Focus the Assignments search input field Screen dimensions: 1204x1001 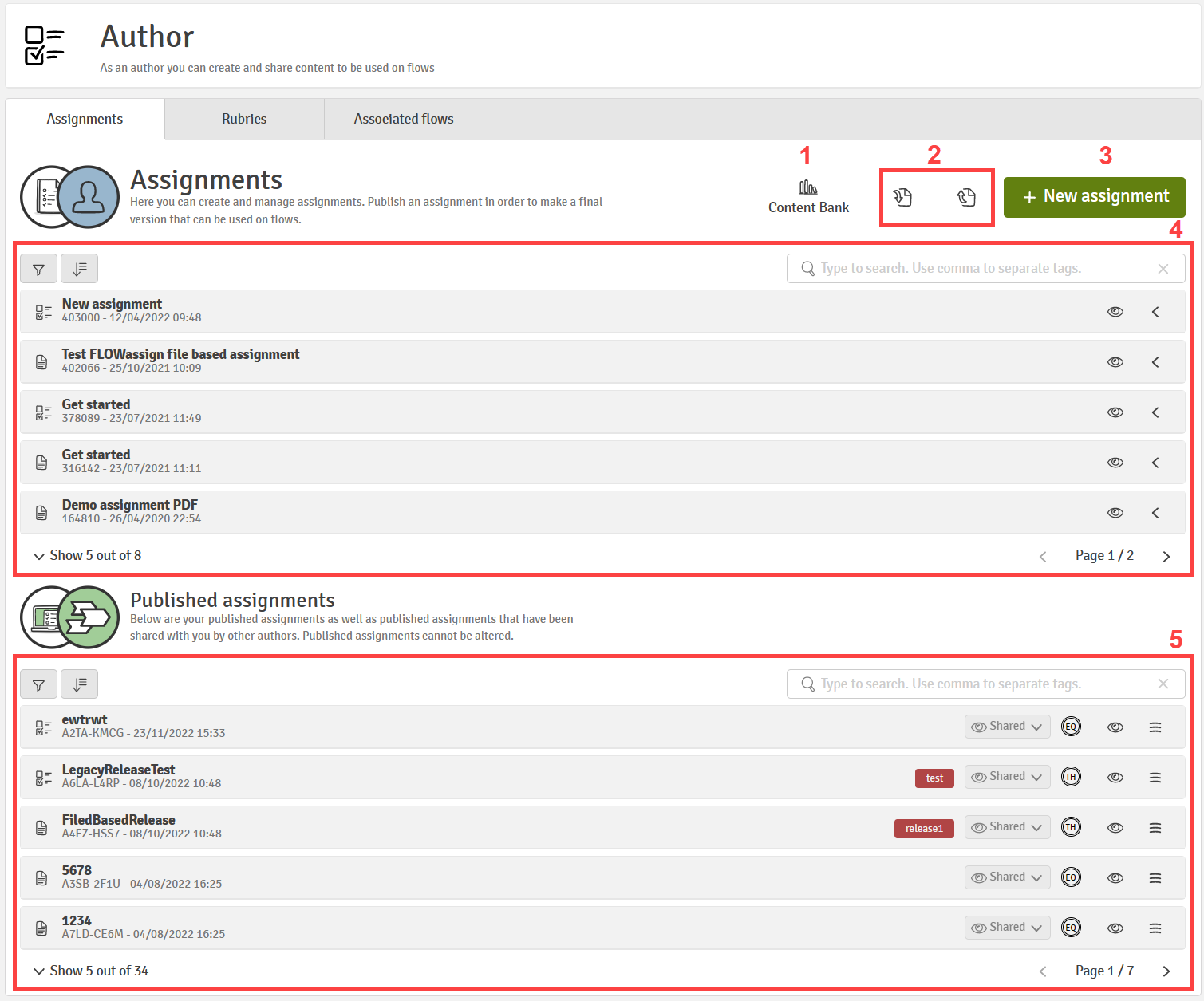point(985,269)
